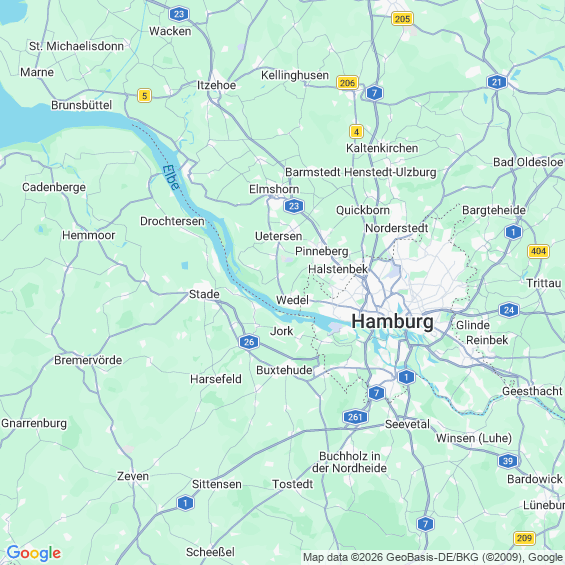Click the A261 highway shield
This screenshot has height=565, width=565.
click(355, 417)
